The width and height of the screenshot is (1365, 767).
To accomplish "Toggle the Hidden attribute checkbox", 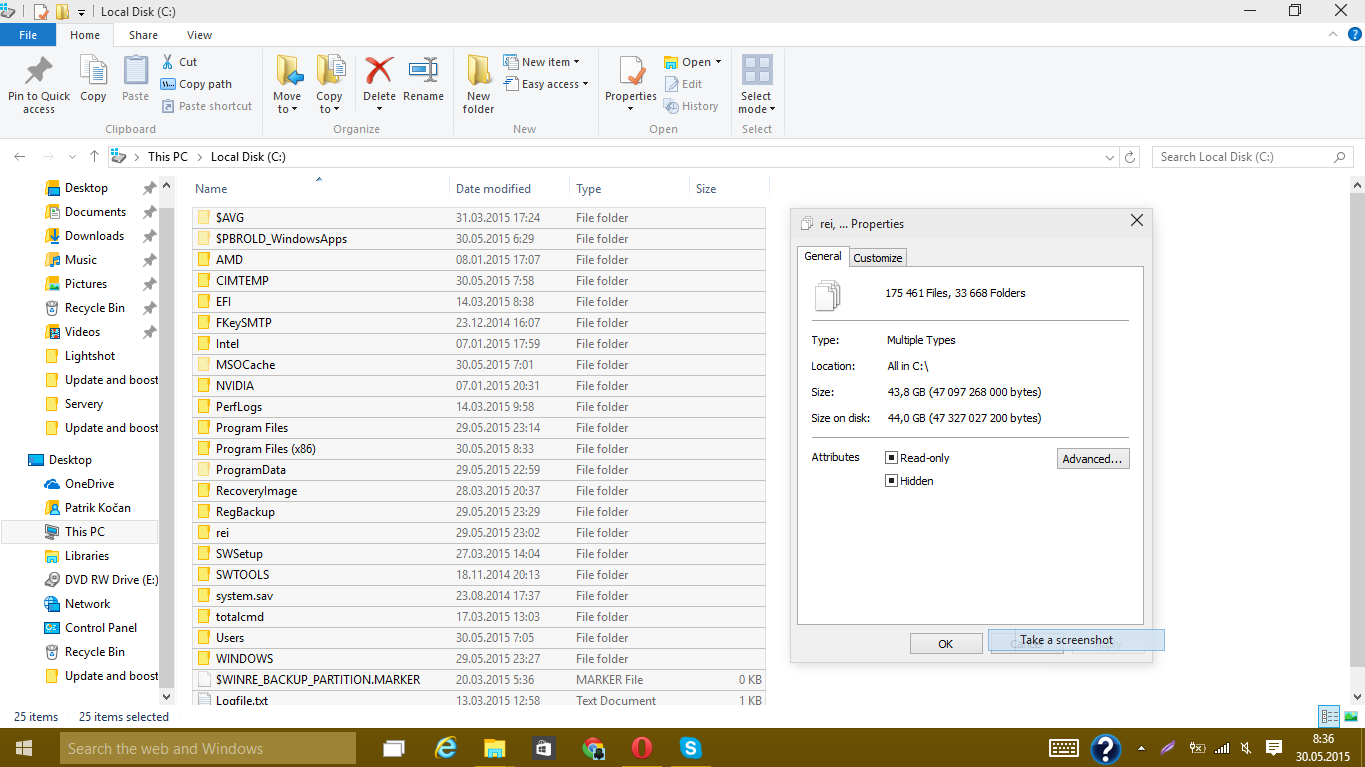I will [x=891, y=481].
